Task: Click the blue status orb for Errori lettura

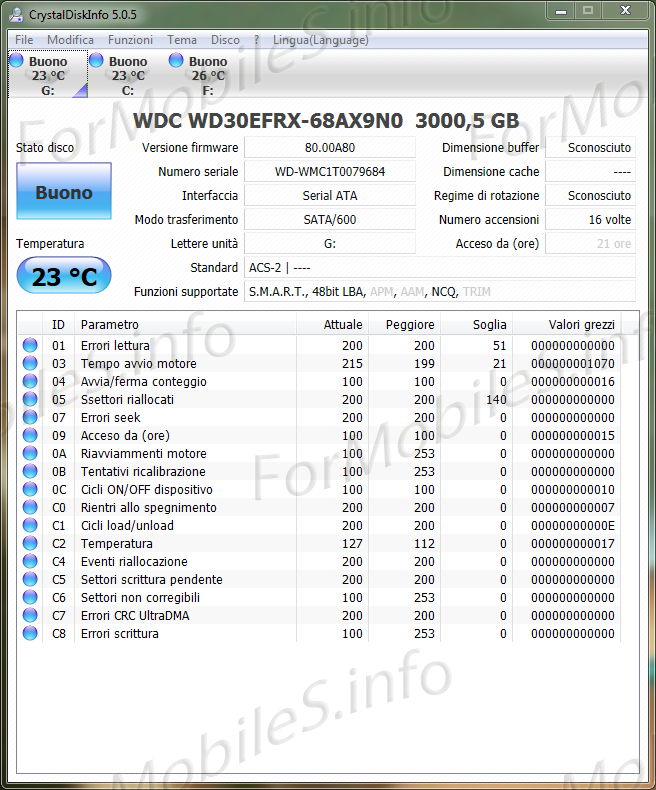Action: (30, 346)
